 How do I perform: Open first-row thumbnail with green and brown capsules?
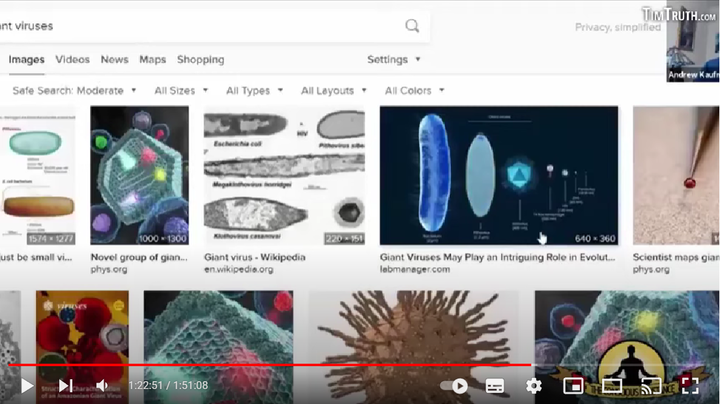pyautogui.click(x=38, y=175)
